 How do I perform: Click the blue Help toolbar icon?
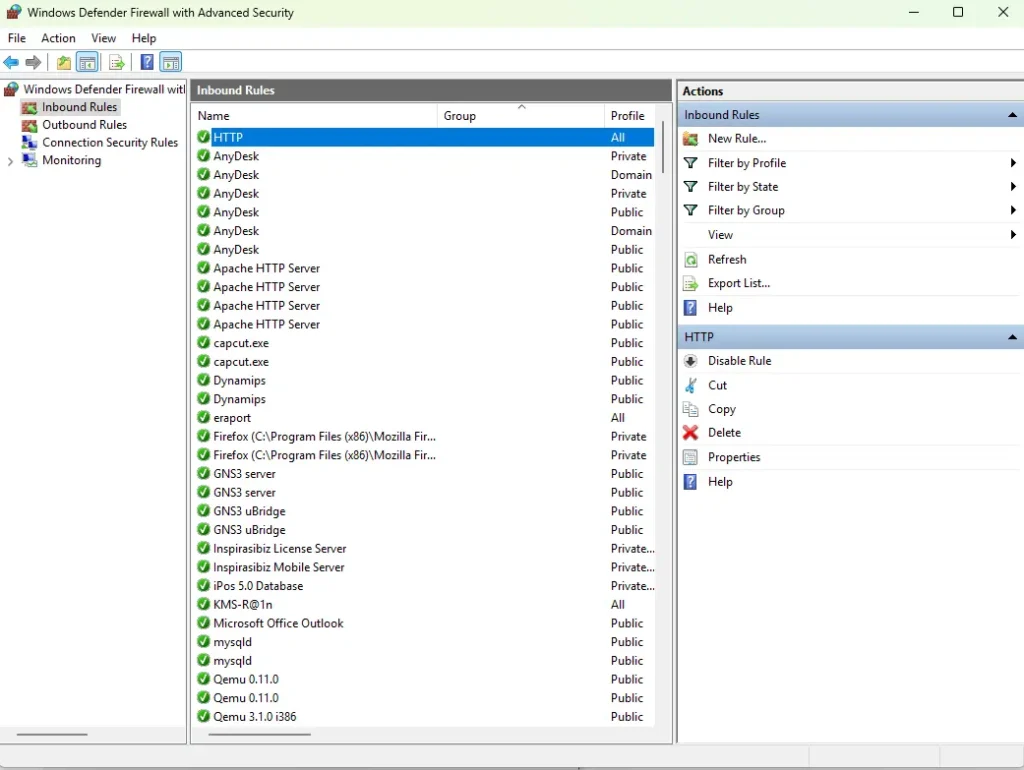click(147, 62)
